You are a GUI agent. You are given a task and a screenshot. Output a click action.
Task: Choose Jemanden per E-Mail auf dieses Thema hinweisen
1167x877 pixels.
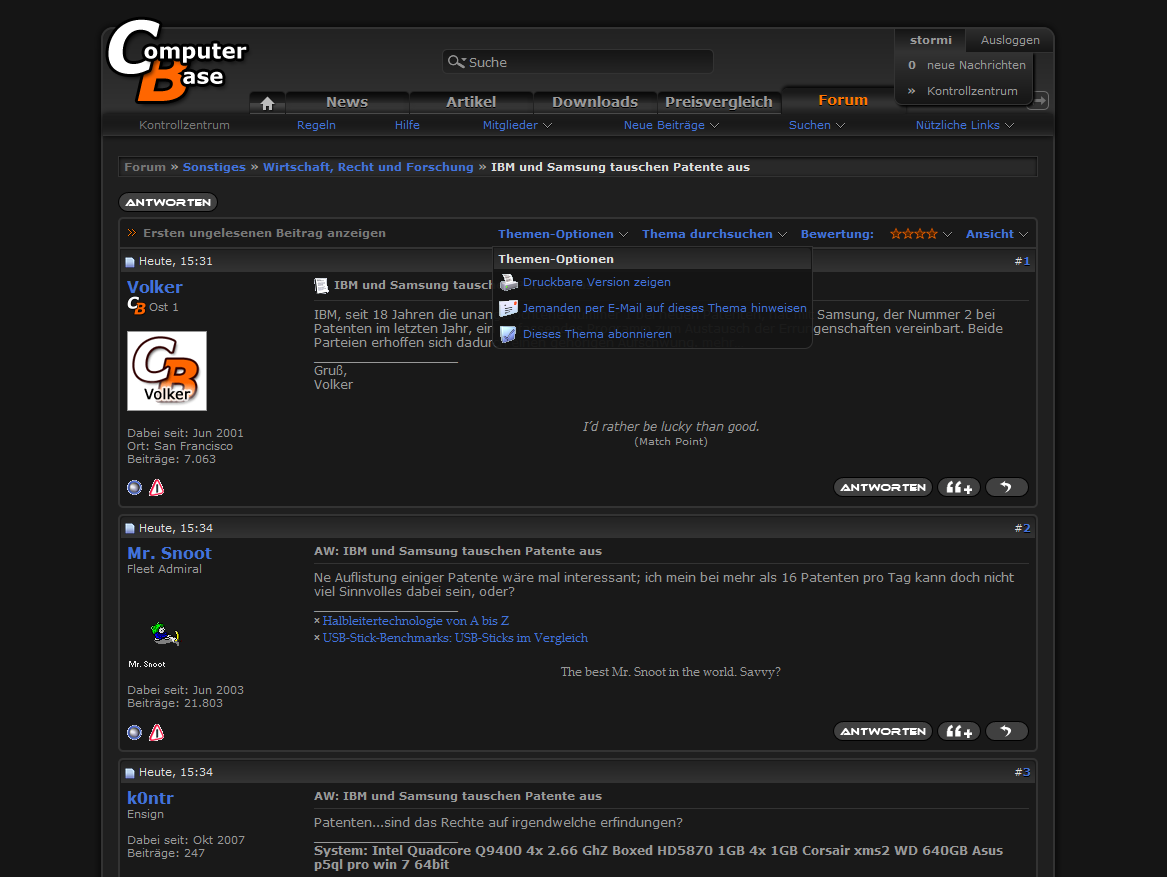665,308
